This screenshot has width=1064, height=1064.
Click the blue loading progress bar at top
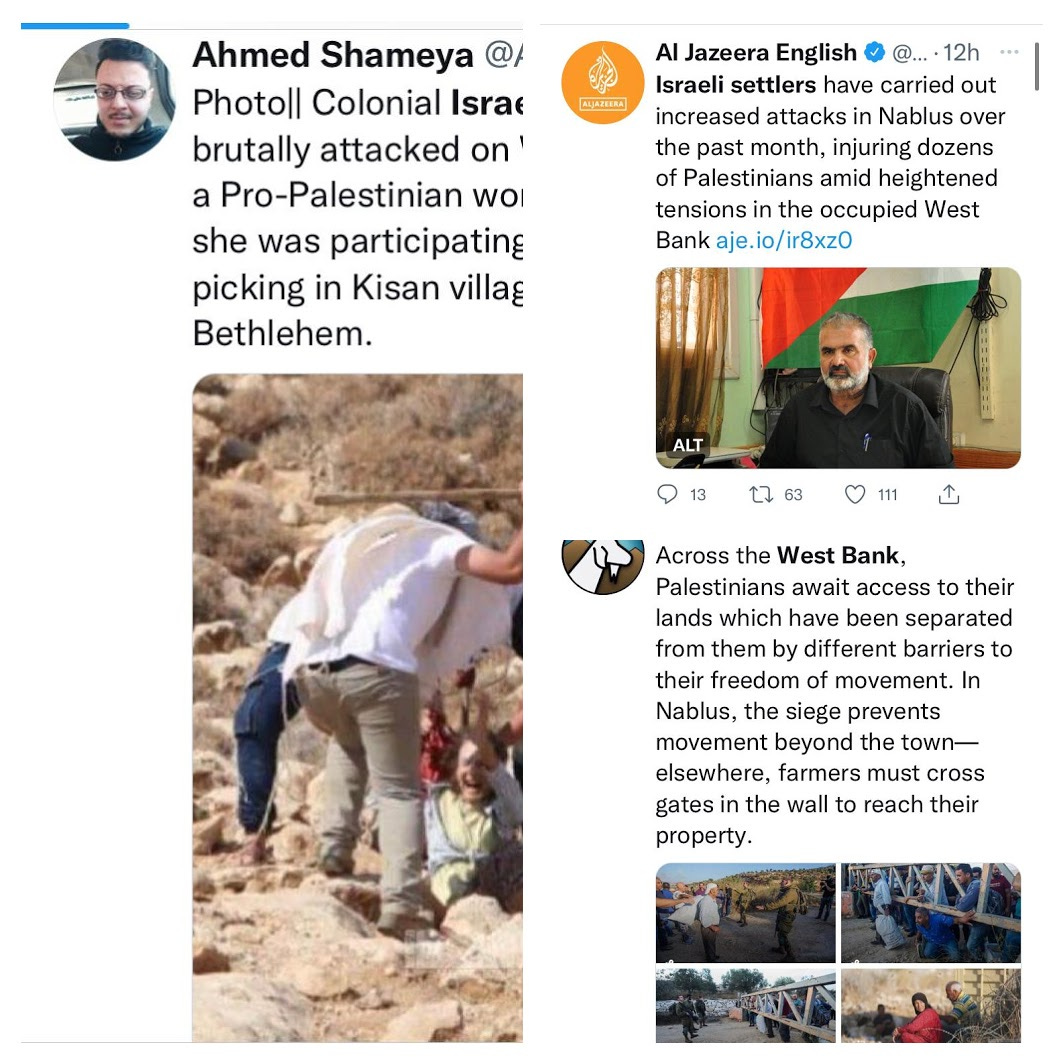point(75,26)
